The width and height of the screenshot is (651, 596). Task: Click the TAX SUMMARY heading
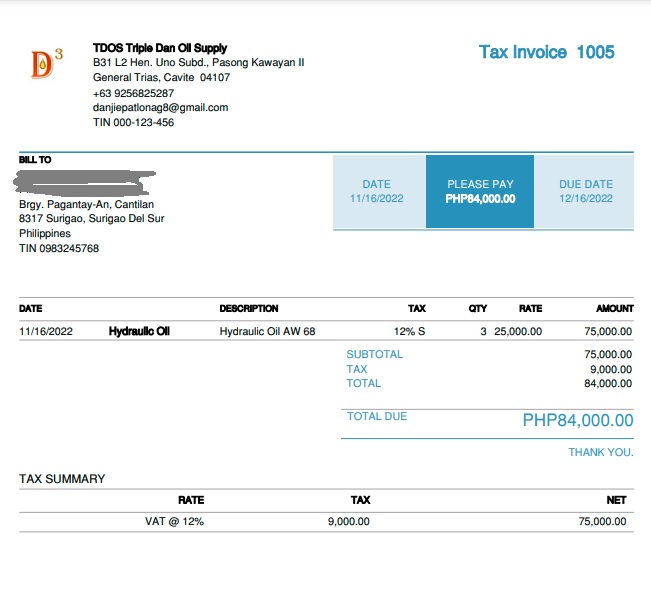62,479
